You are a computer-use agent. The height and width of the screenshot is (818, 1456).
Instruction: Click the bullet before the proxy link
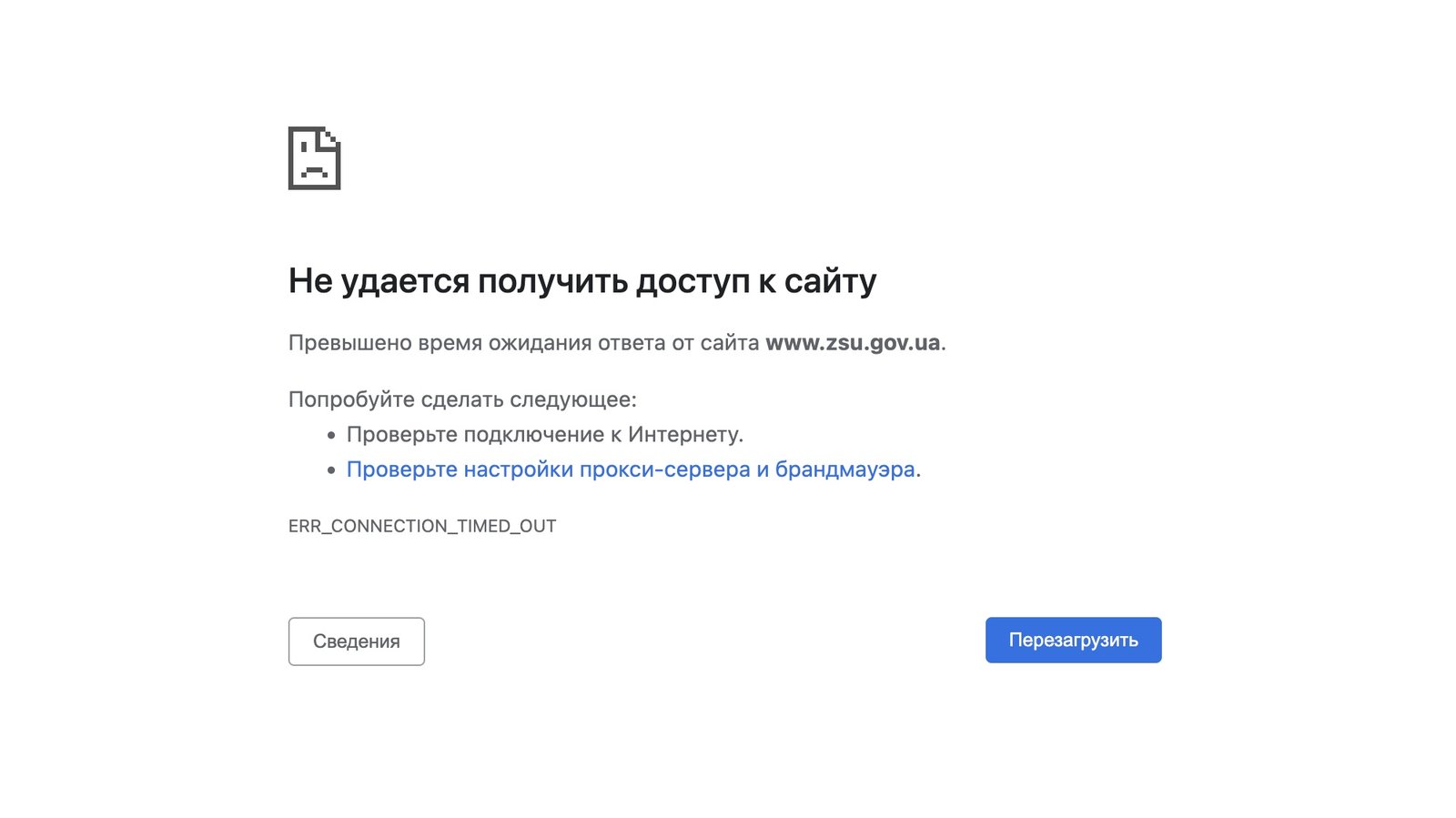[331, 470]
